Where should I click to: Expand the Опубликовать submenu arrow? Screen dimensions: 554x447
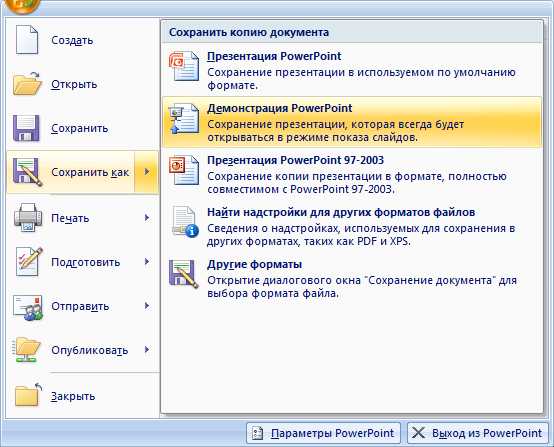click(147, 350)
